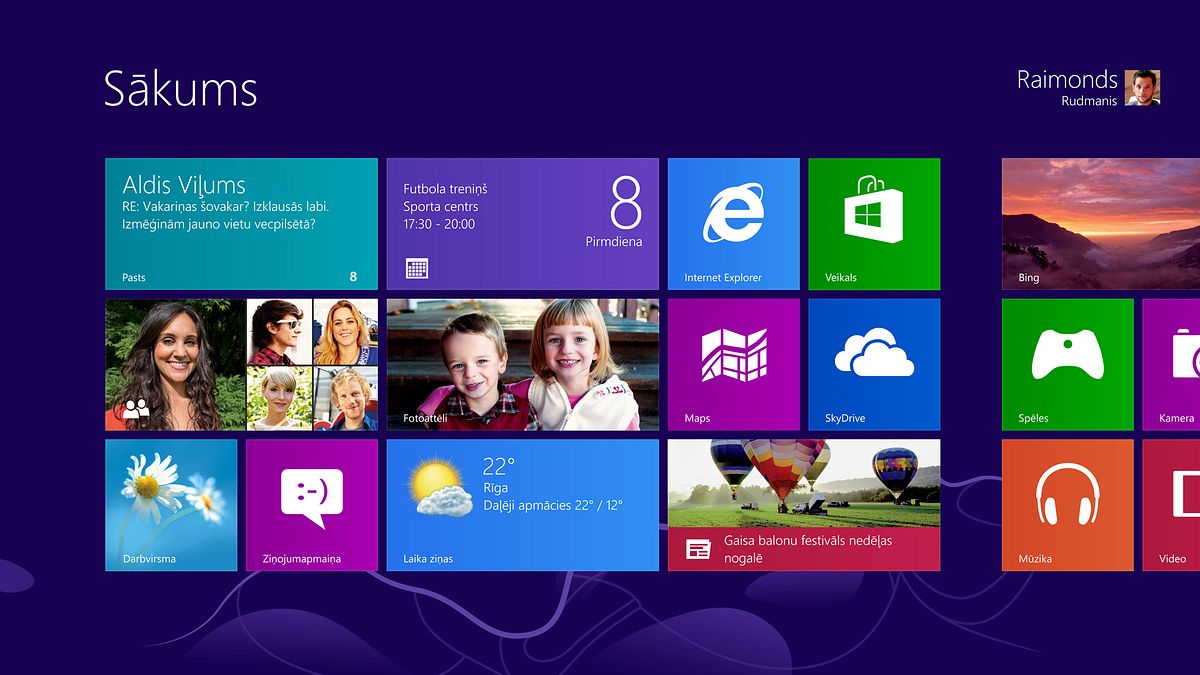Open the Spēles games tile

click(x=1068, y=365)
